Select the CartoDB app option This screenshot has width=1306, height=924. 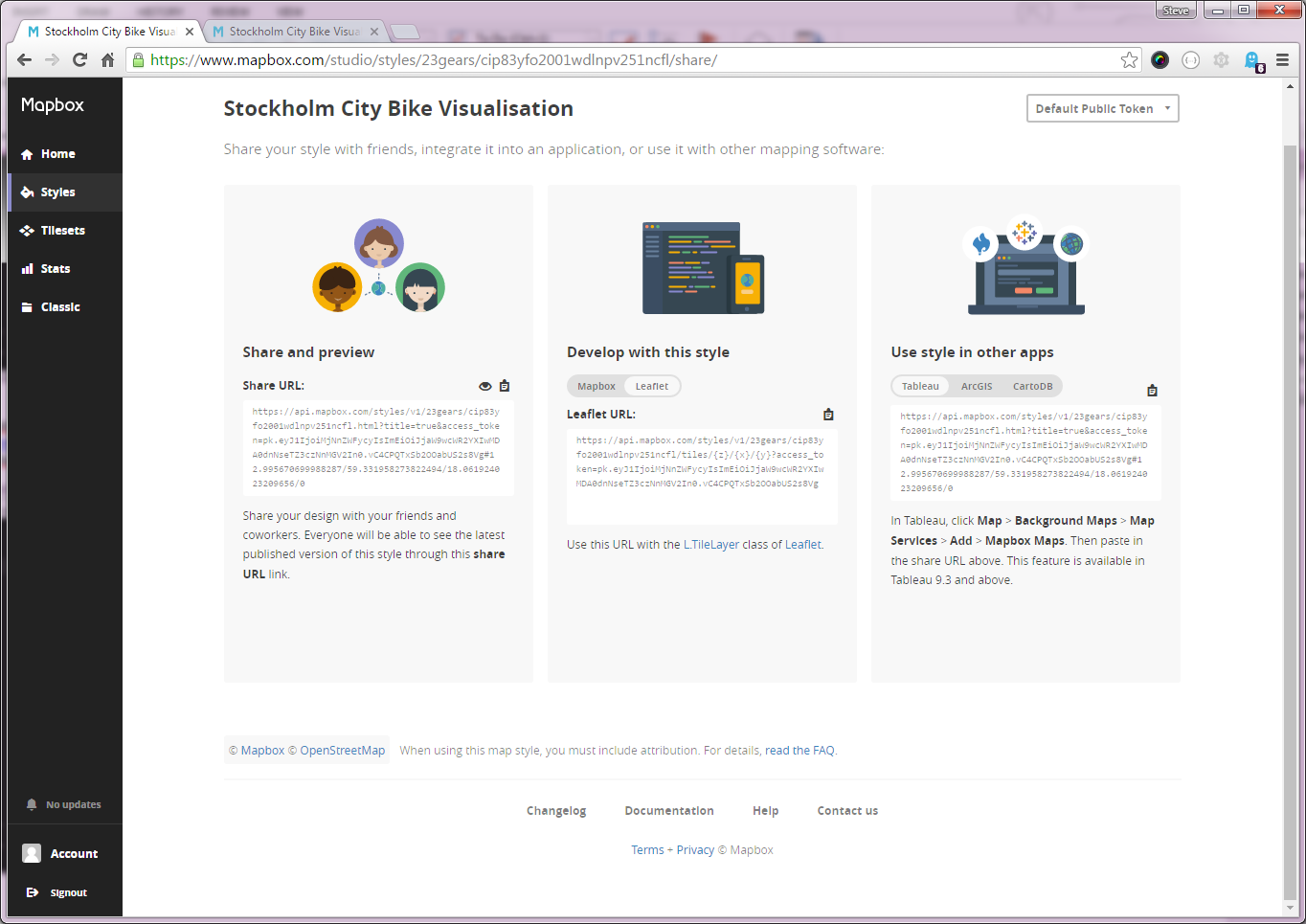(1032, 386)
